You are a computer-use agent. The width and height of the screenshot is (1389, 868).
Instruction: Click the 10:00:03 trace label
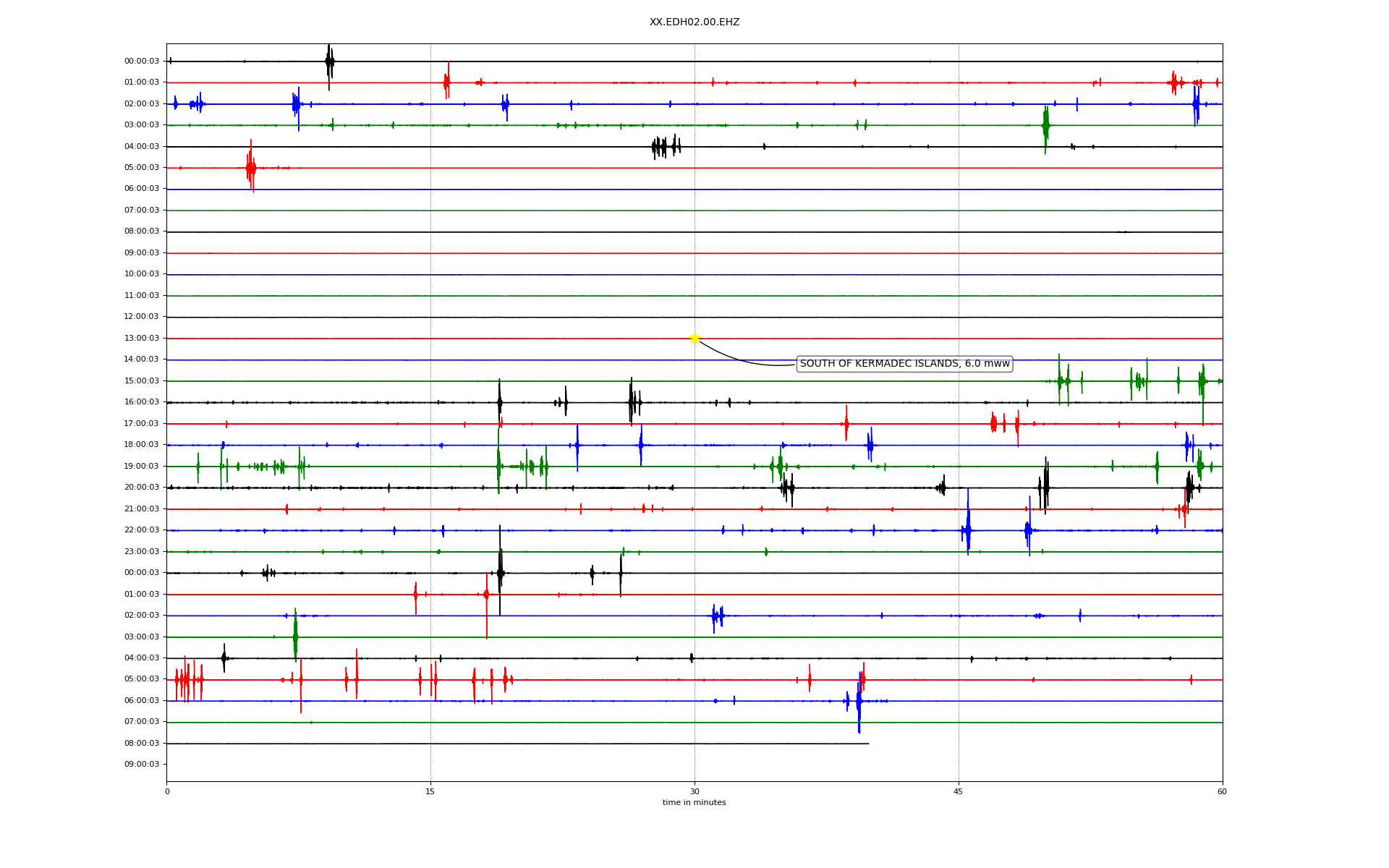coord(142,274)
